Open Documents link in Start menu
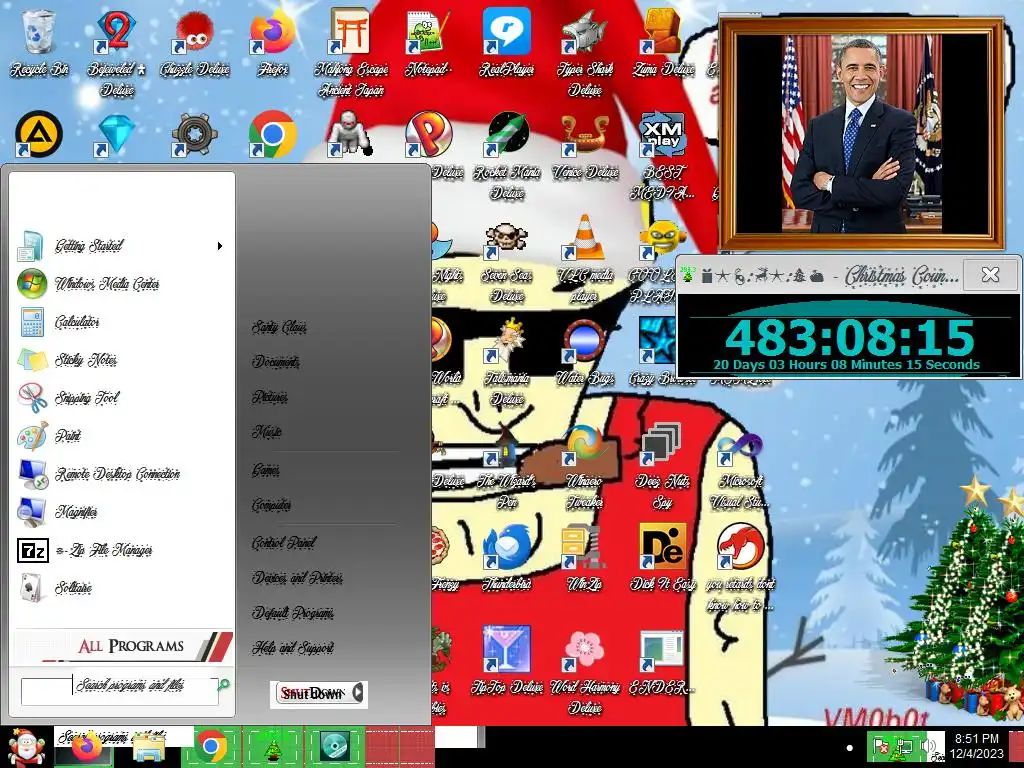Image resolution: width=1024 pixels, height=768 pixels. [x=276, y=362]
